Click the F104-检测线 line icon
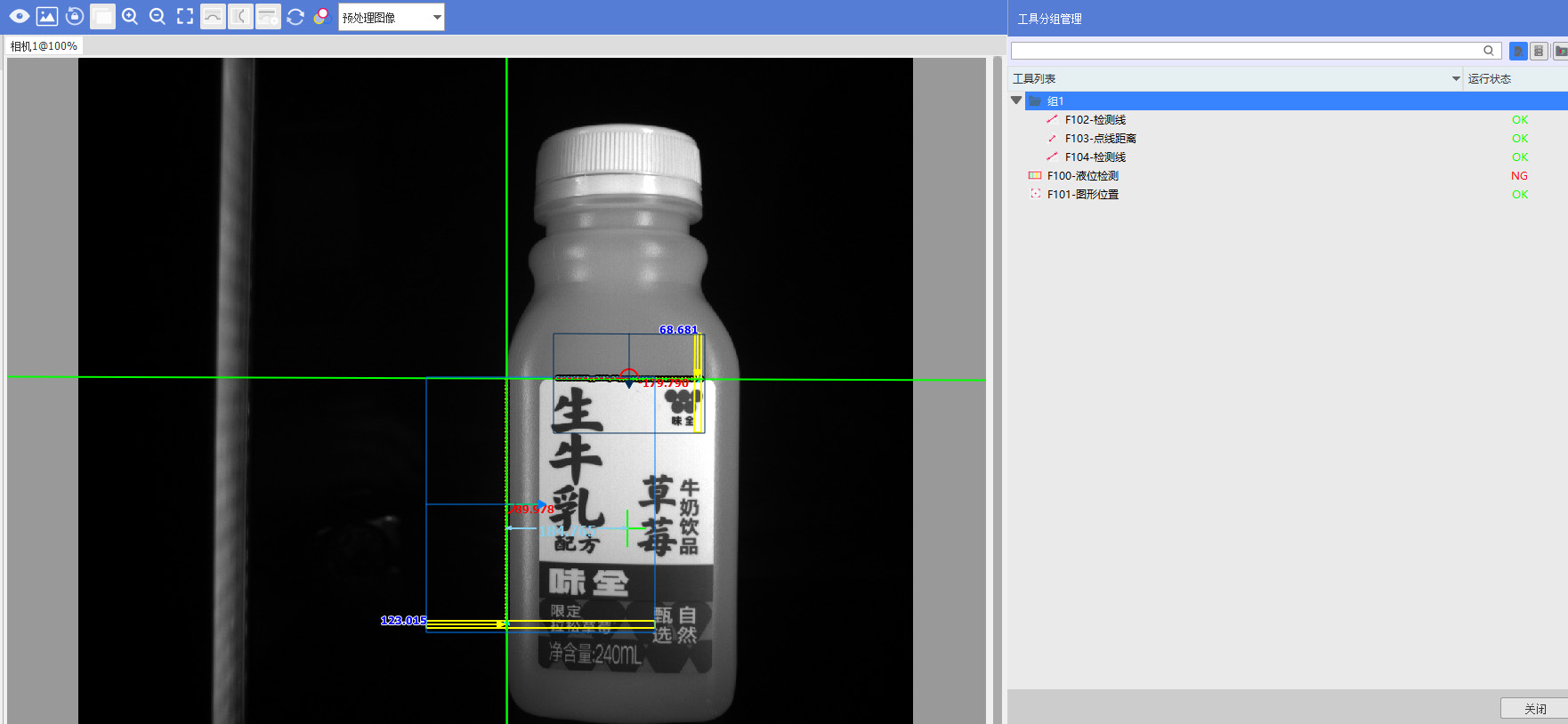Image resolution: width=1568 pixels, height=724 pixels. pyautogui.click(x=1052, y=157)
